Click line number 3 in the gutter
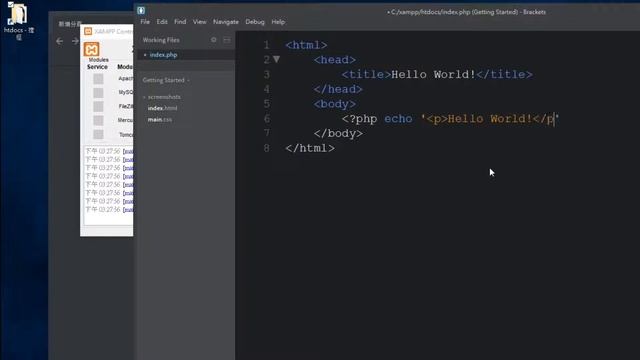The image size is (640, 360). pos(267,74)
